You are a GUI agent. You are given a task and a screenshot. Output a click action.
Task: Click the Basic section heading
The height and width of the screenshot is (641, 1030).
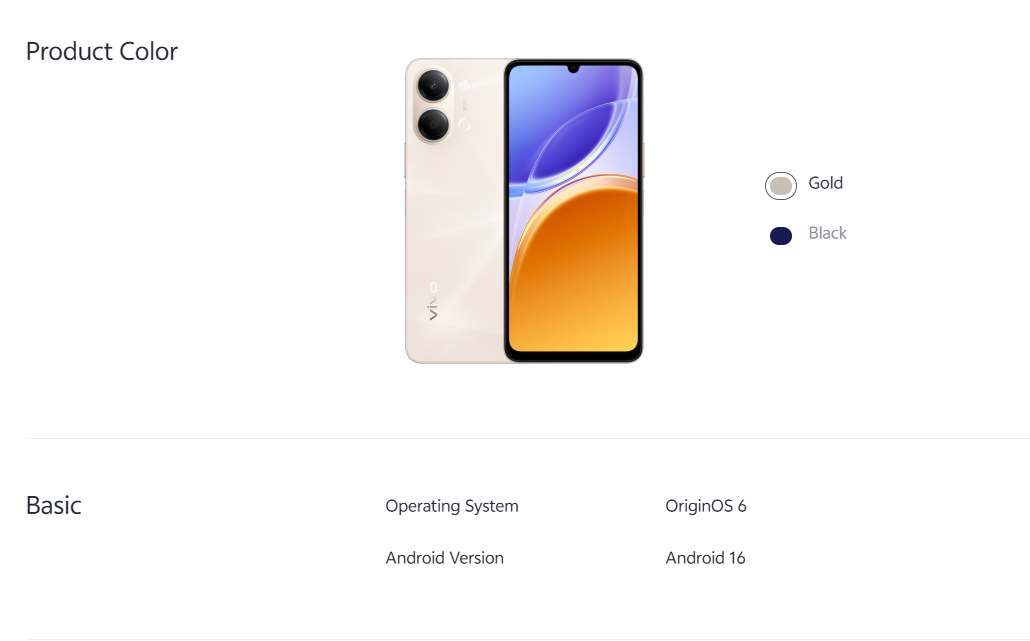[54, 506]
